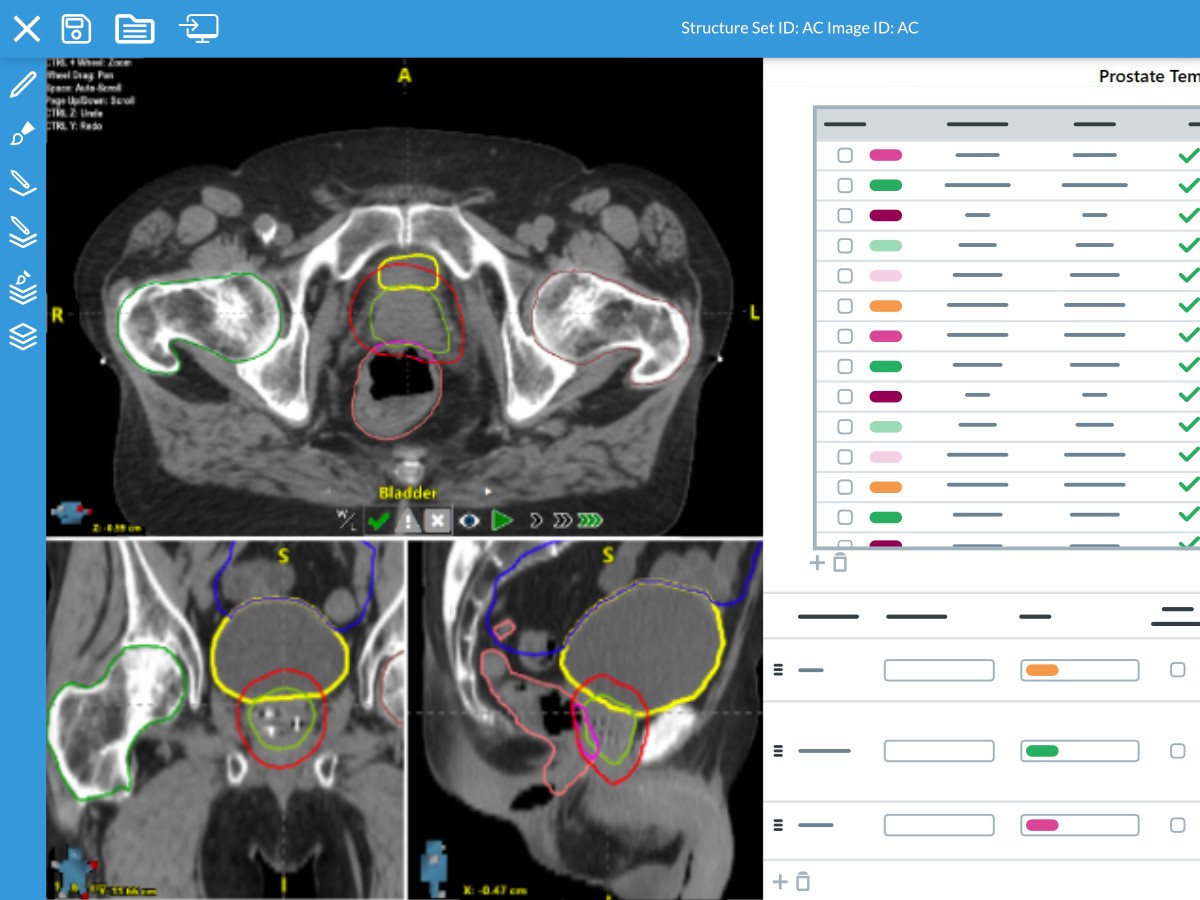Open the orange color dropdown in lower panel
Screen dimensions: 1200x900
(x=1079, y=670)
